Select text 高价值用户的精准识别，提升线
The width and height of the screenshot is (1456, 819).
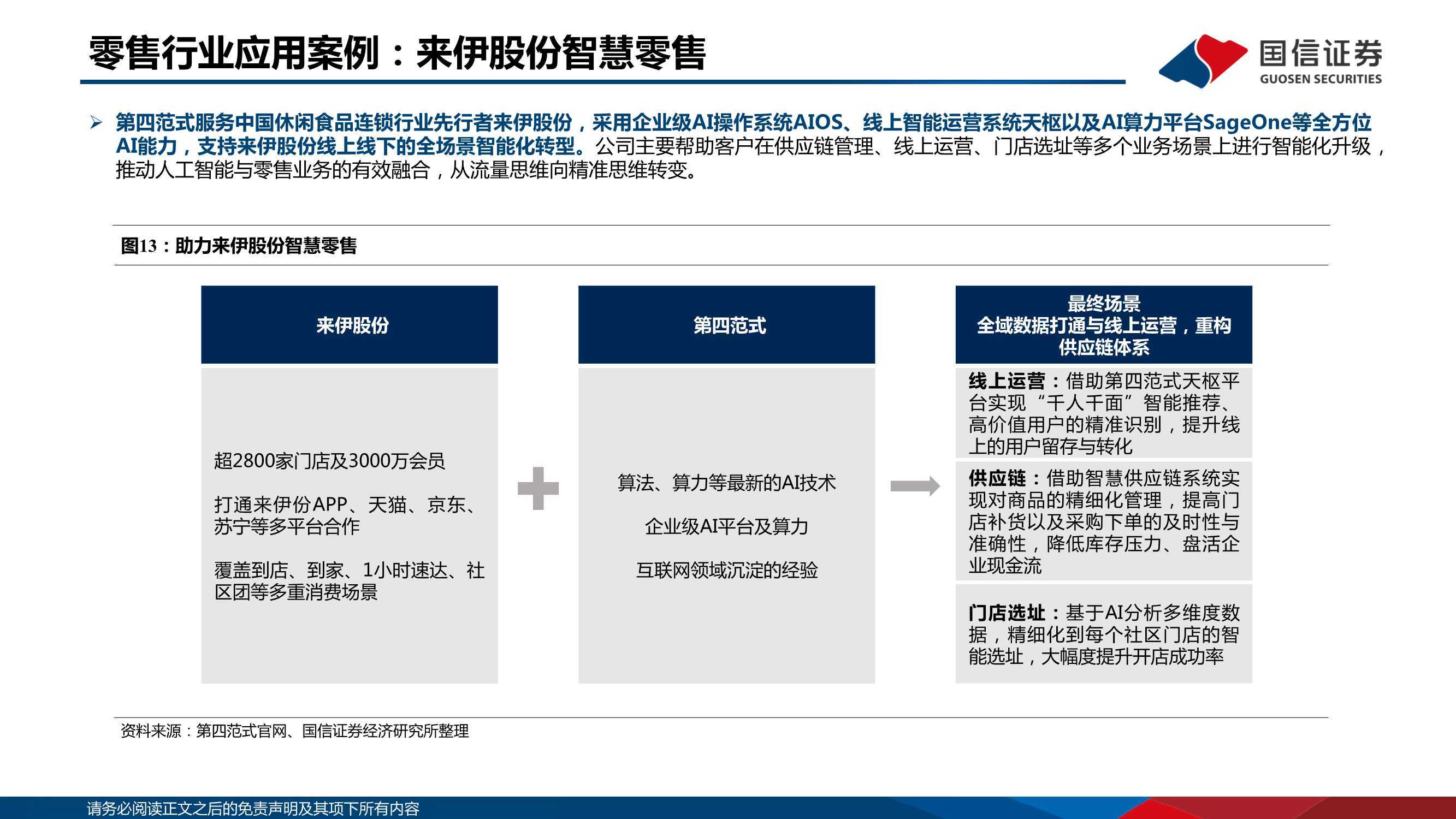pyautogui.click(x=1104, y=424)
